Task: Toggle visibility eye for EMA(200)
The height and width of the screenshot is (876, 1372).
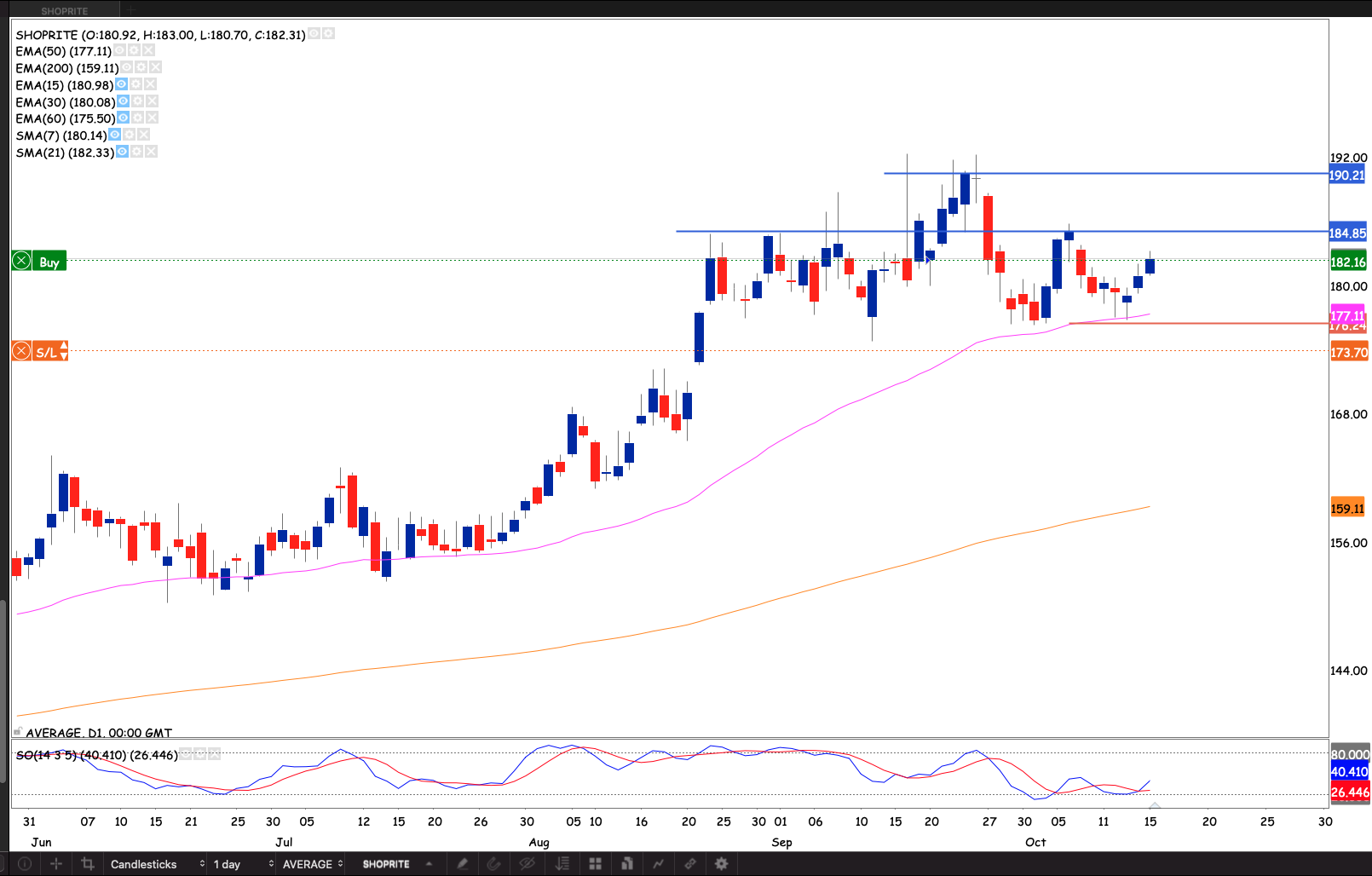Action: pyautogui.click(x=127, y=67)
